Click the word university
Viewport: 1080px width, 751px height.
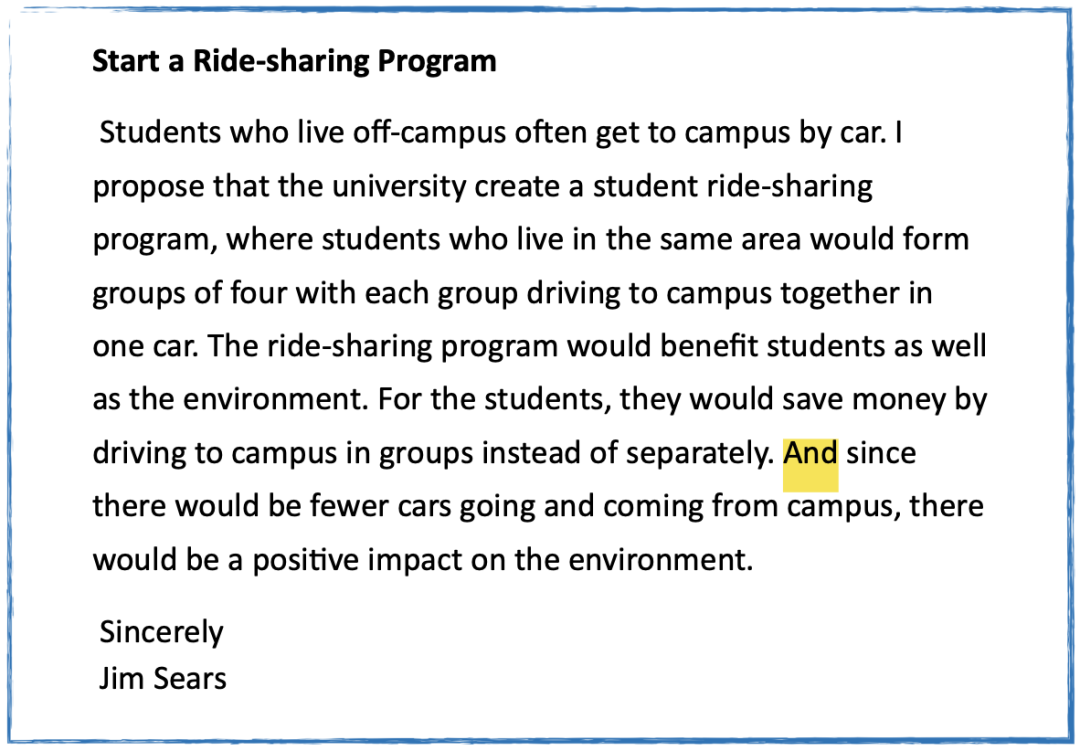(399, 187)
